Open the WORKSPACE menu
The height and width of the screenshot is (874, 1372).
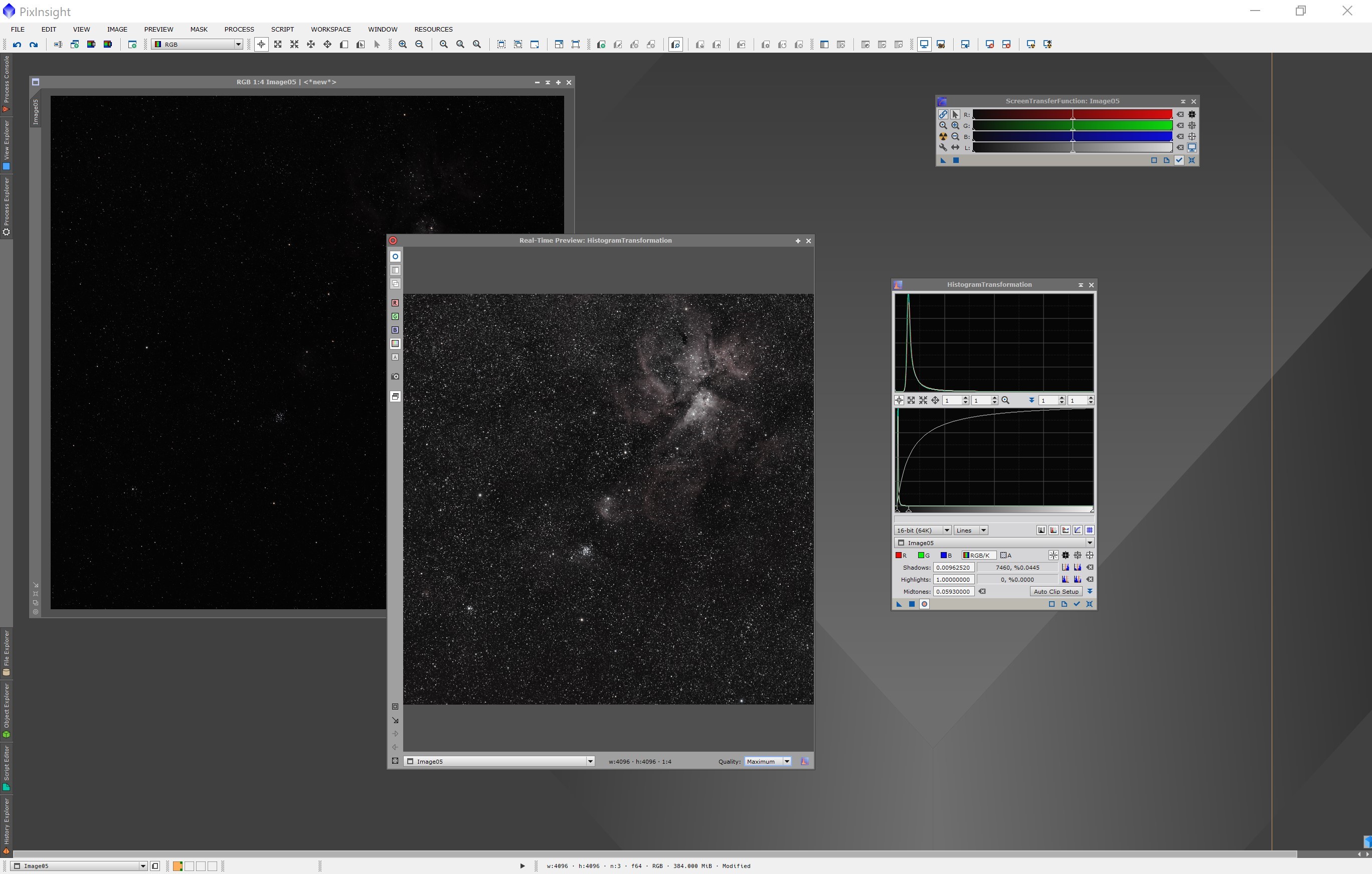(x=331, y=29)
